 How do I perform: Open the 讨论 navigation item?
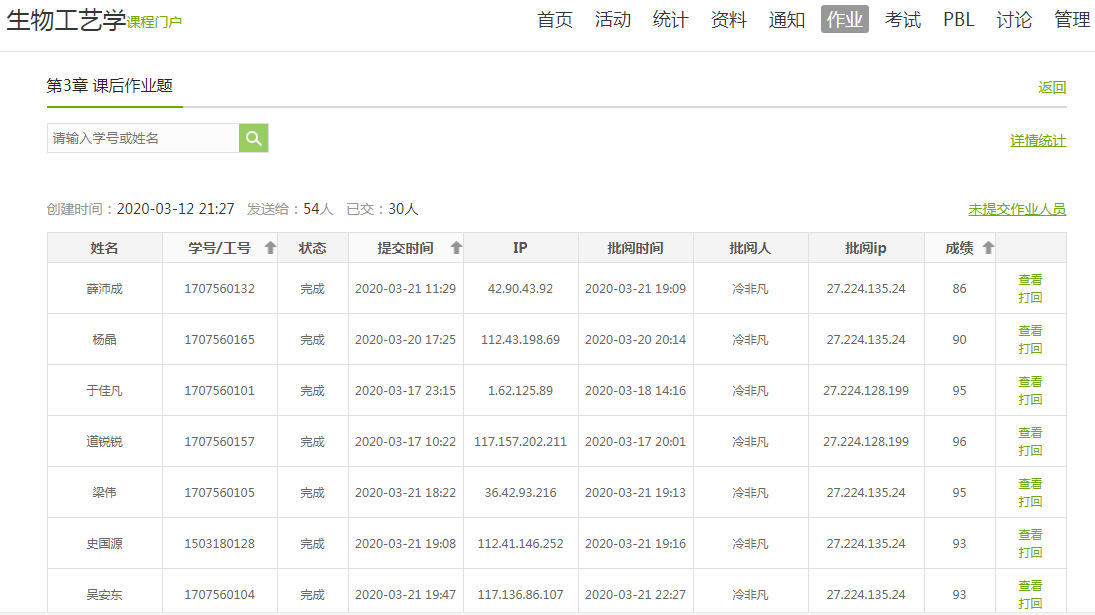click(1014, 20)
